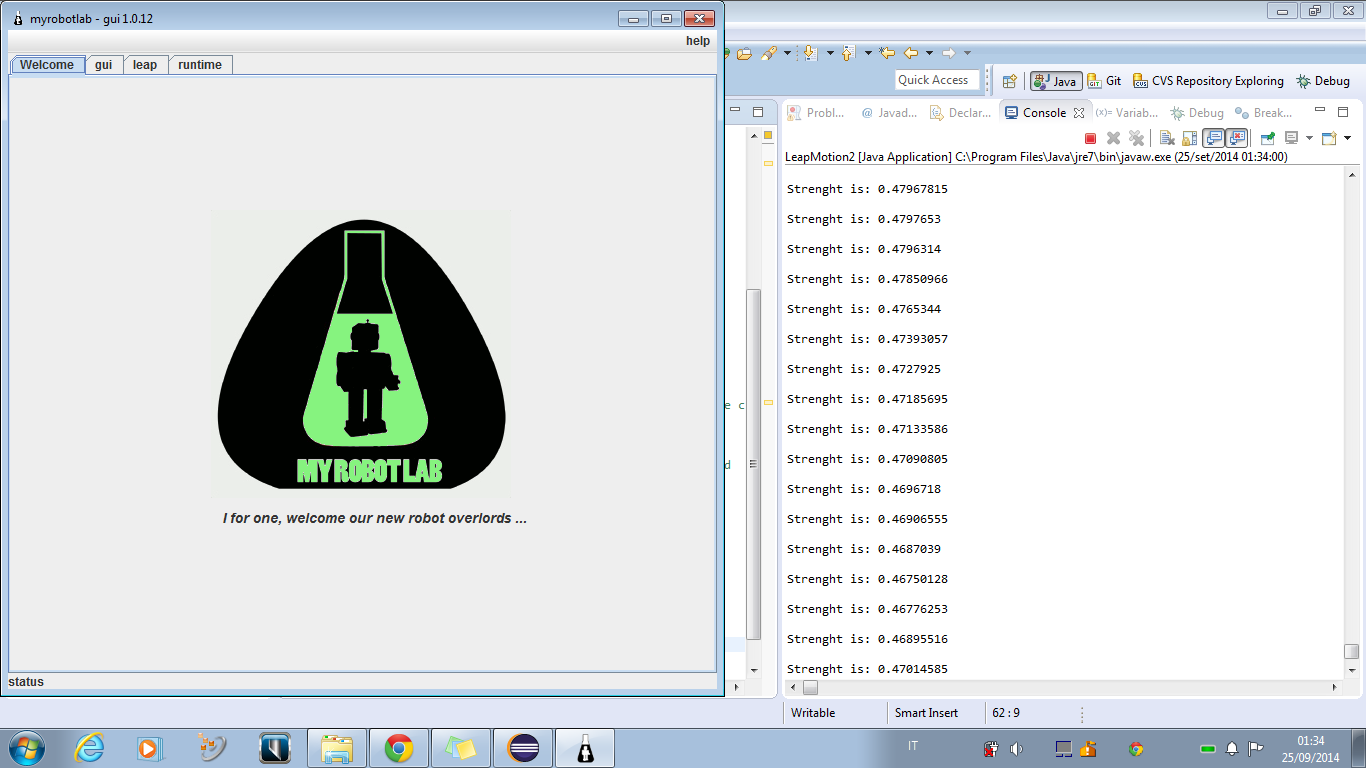Click the display selected console icon
The image size is (1366, 768).
coord(1291,138)
